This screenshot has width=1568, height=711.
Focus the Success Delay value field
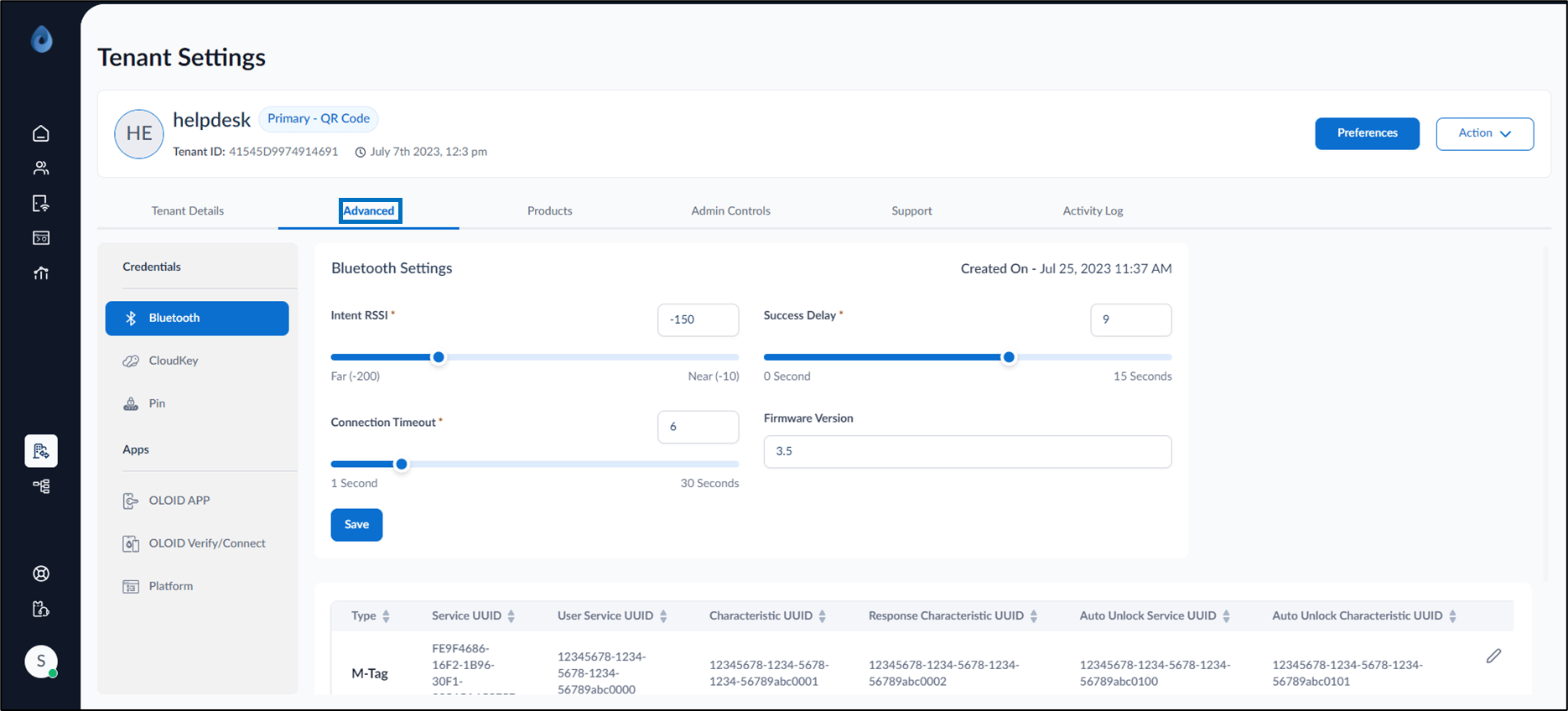pyautogui.click(x=1131, y=319)
